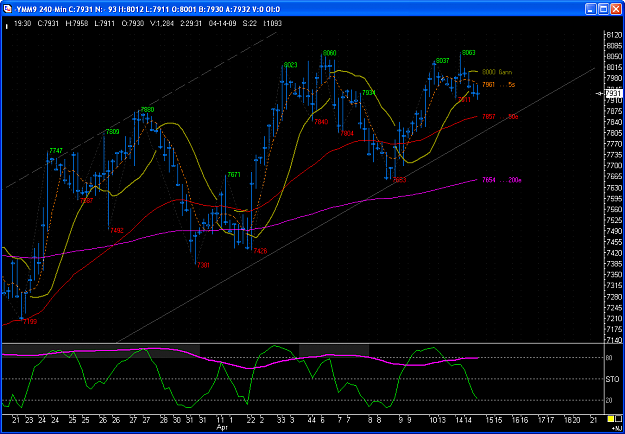Click the O:7930 open value in header row

(132, 24)
